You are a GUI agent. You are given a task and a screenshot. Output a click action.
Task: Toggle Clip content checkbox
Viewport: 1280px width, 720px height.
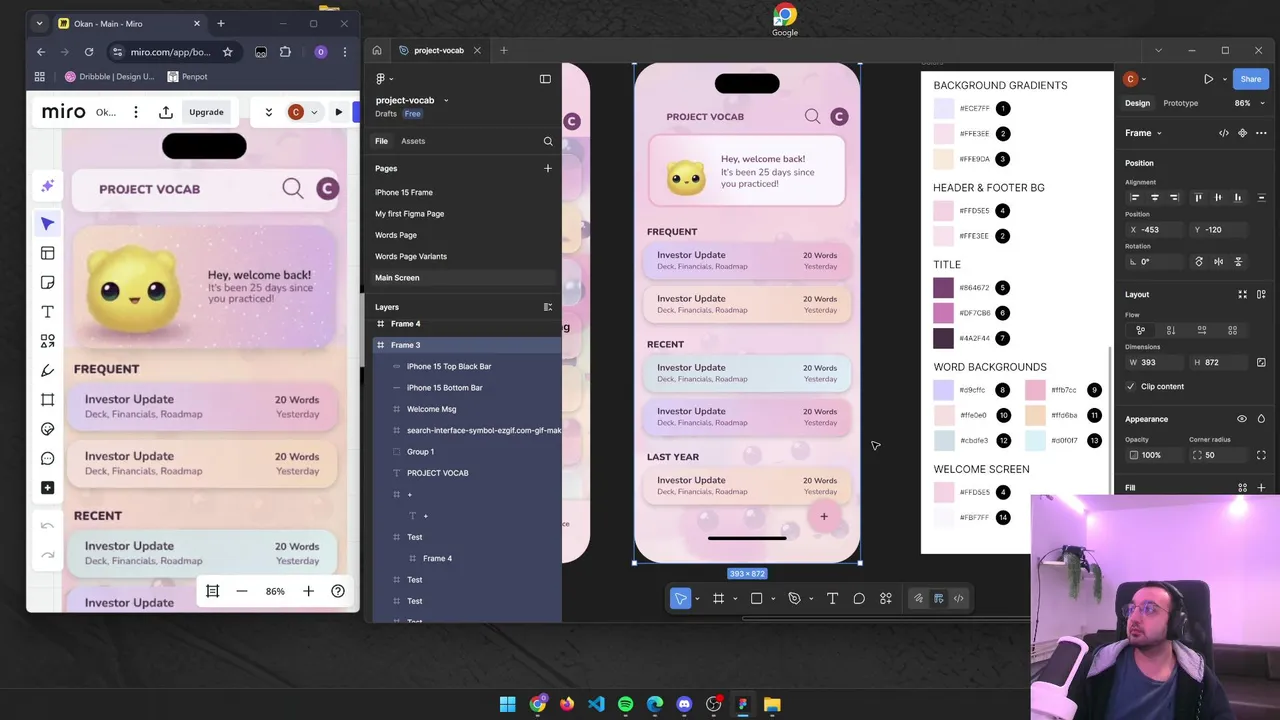pyautogui.click(x=1131, y=386)
